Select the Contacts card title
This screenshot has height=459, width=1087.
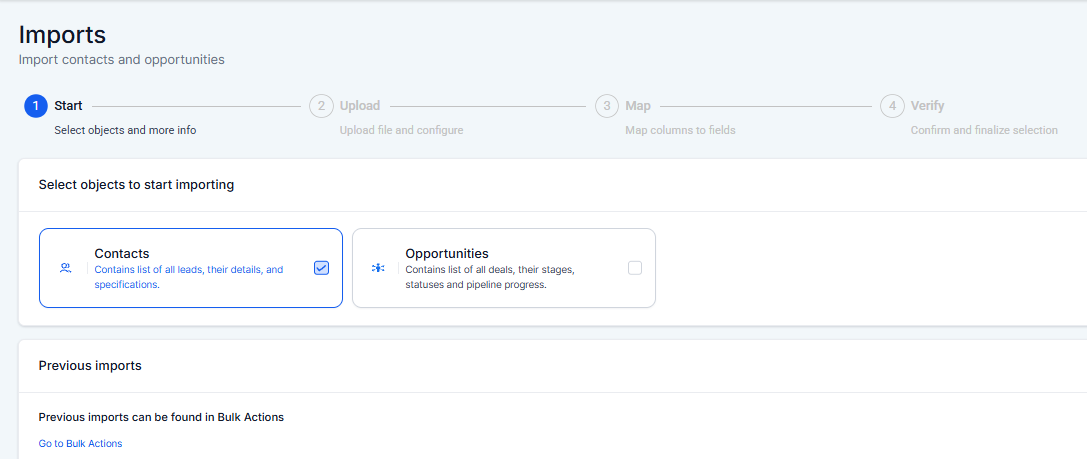point(122,254)
